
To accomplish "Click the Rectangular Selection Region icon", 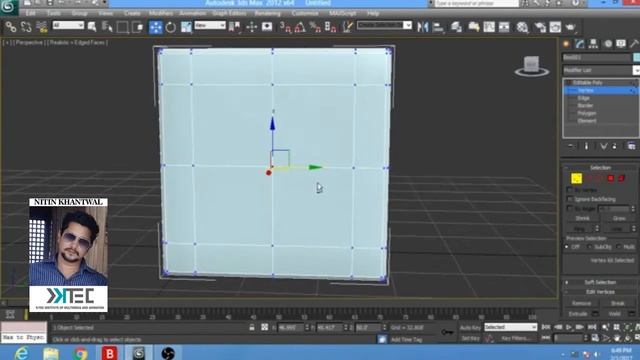I will click(x=122, y=27).
